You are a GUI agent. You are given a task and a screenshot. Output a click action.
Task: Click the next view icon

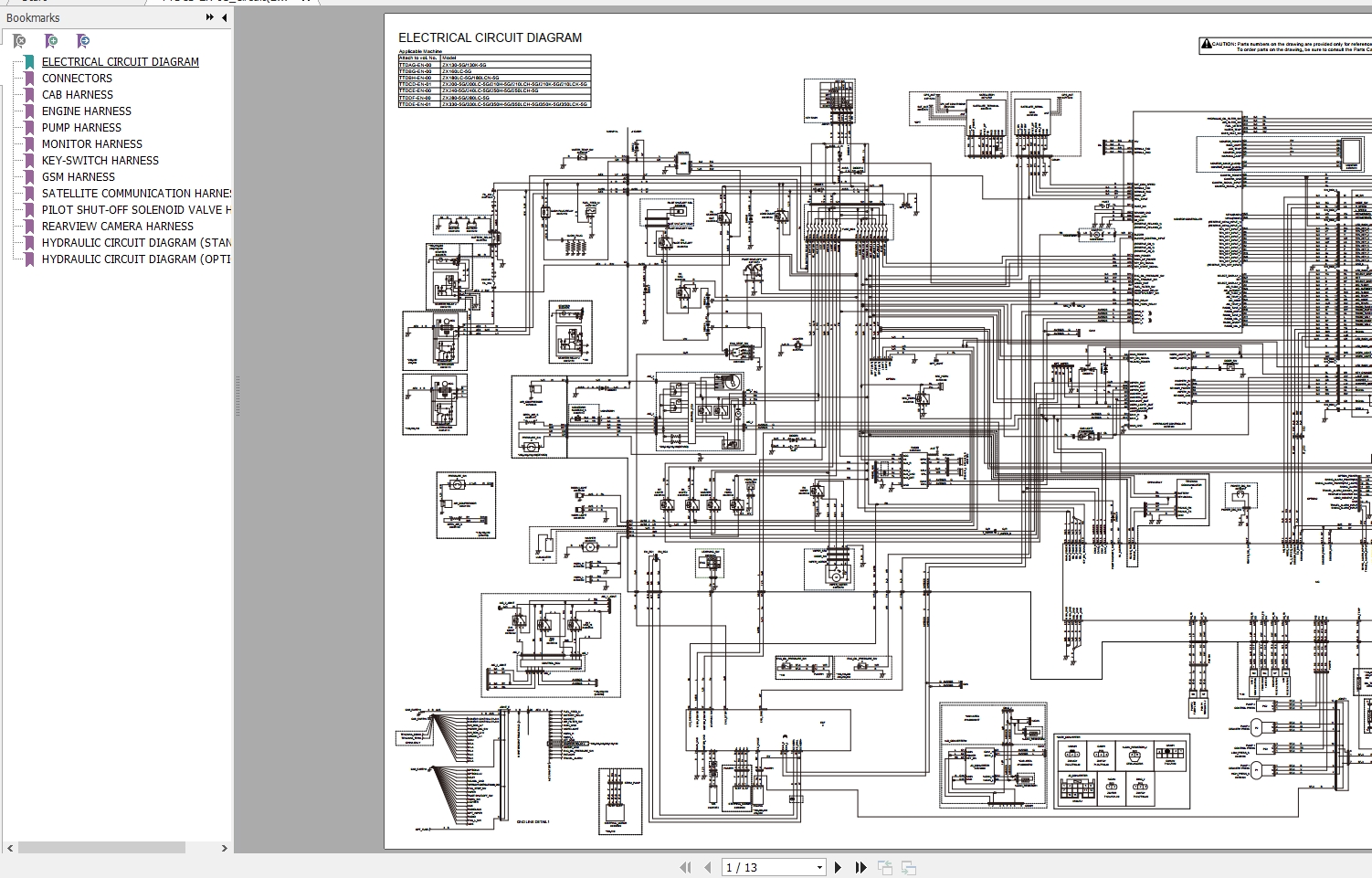click(x=908, y=867)
